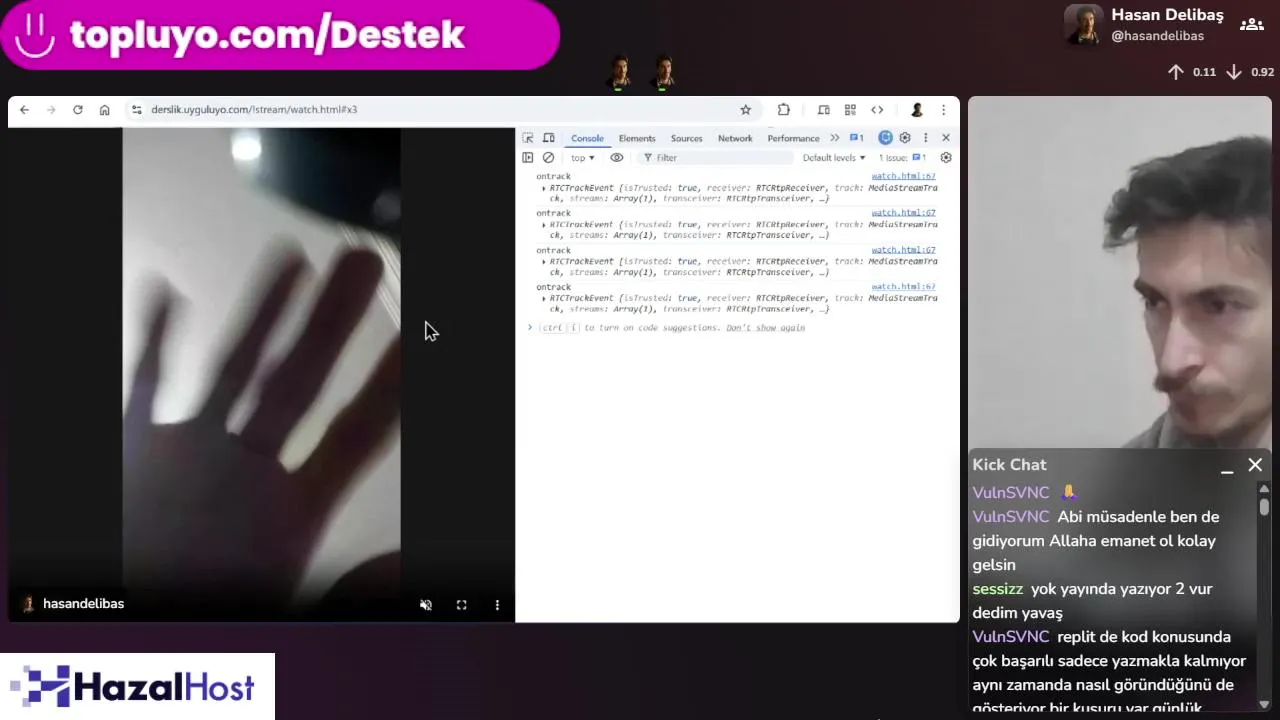This screenshot has height=720, width=1280.
Task: Click the issues counter badge beside tabs
Action: [x=857, y=138]
